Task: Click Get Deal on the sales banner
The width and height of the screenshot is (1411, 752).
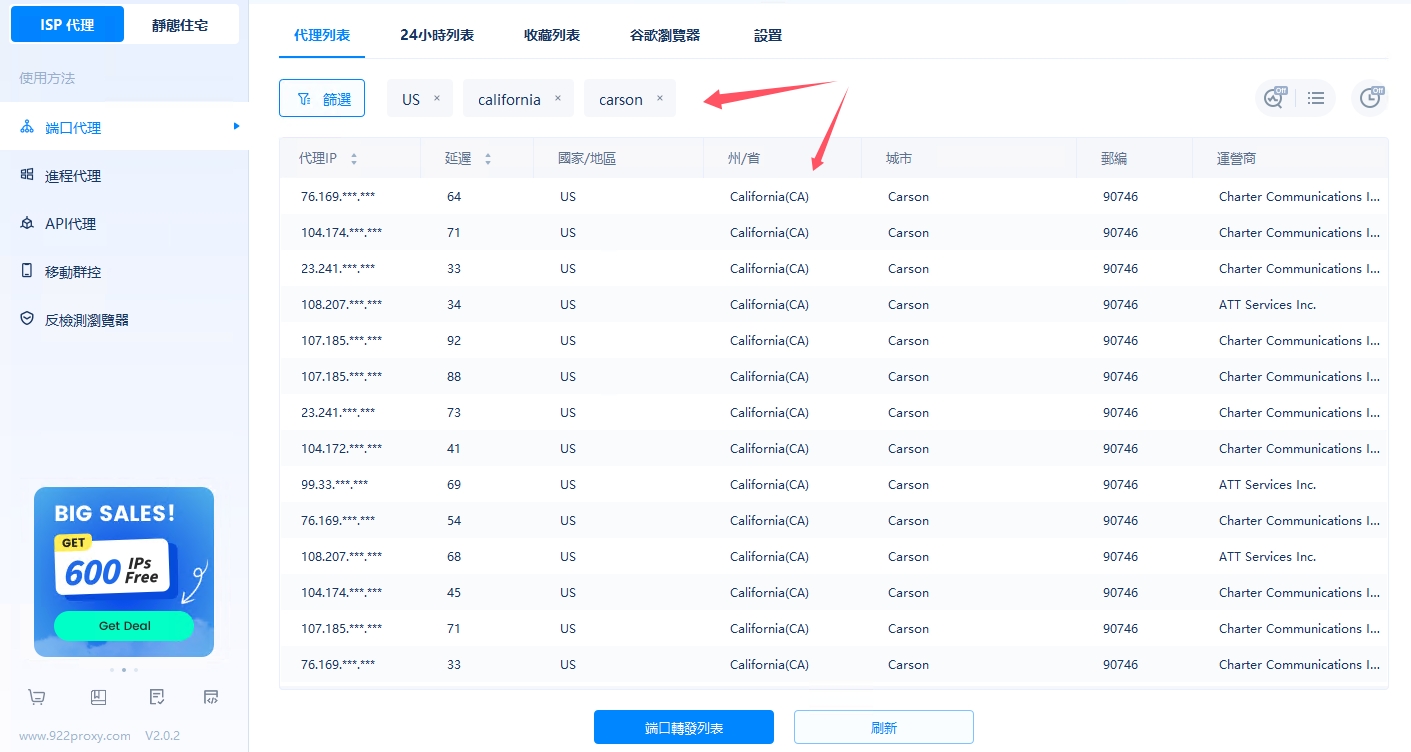Action: click(124, 625)
